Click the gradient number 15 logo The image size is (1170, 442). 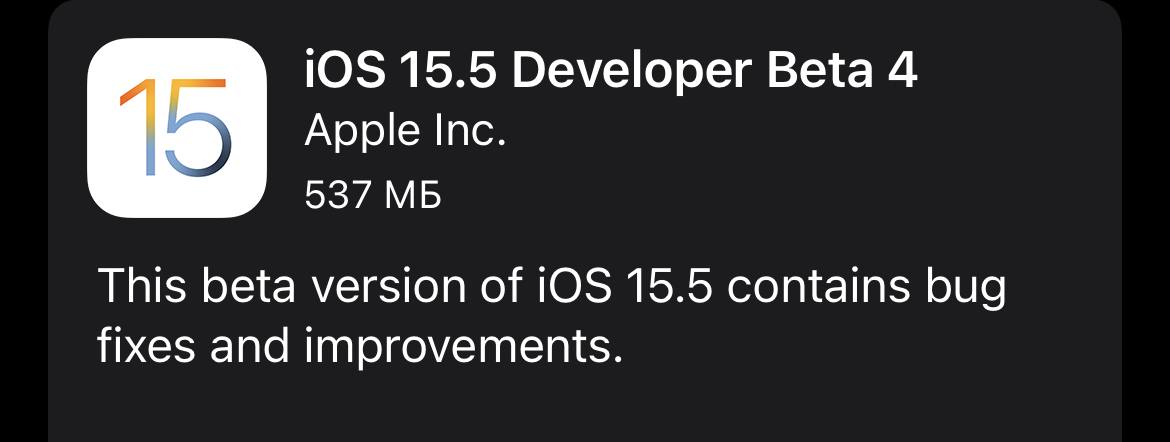point(175,128)
